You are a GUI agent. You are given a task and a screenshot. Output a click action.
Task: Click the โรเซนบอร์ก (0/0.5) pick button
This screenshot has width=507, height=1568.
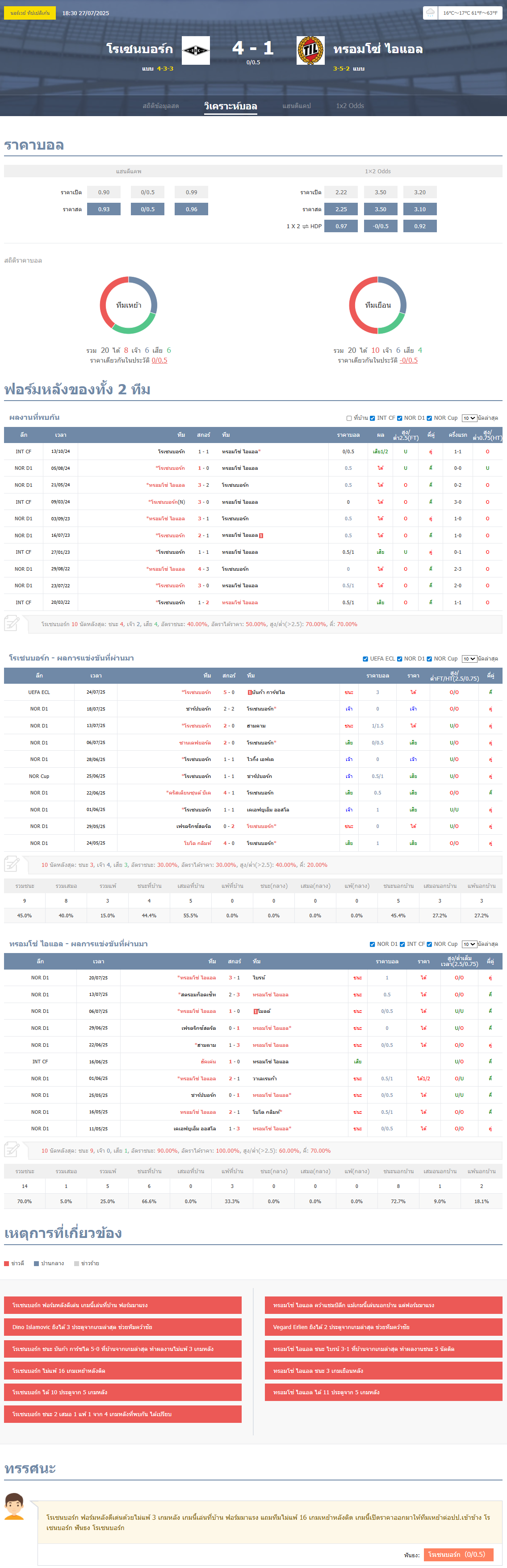pyautogui.click(x=458, y=1555)
